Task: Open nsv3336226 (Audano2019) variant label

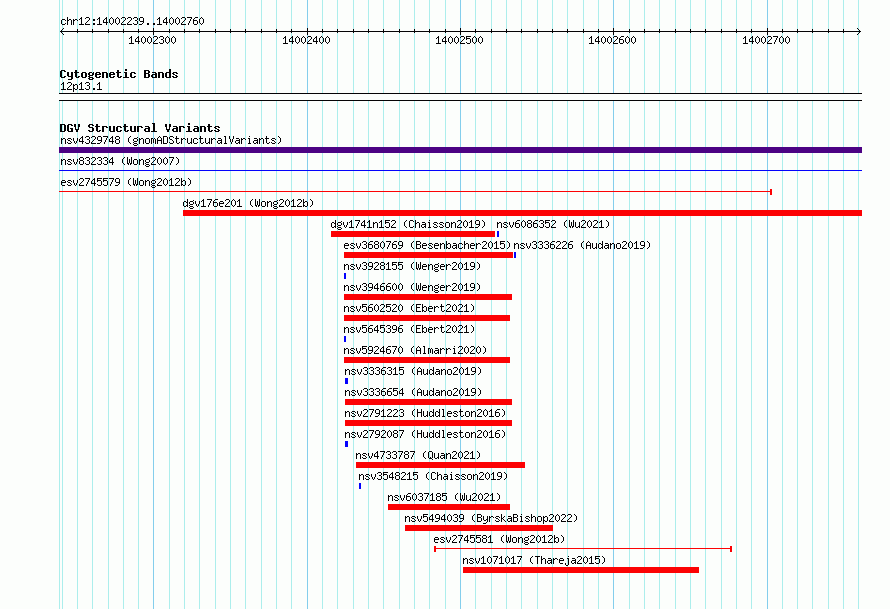Action: tap(582, 245)
